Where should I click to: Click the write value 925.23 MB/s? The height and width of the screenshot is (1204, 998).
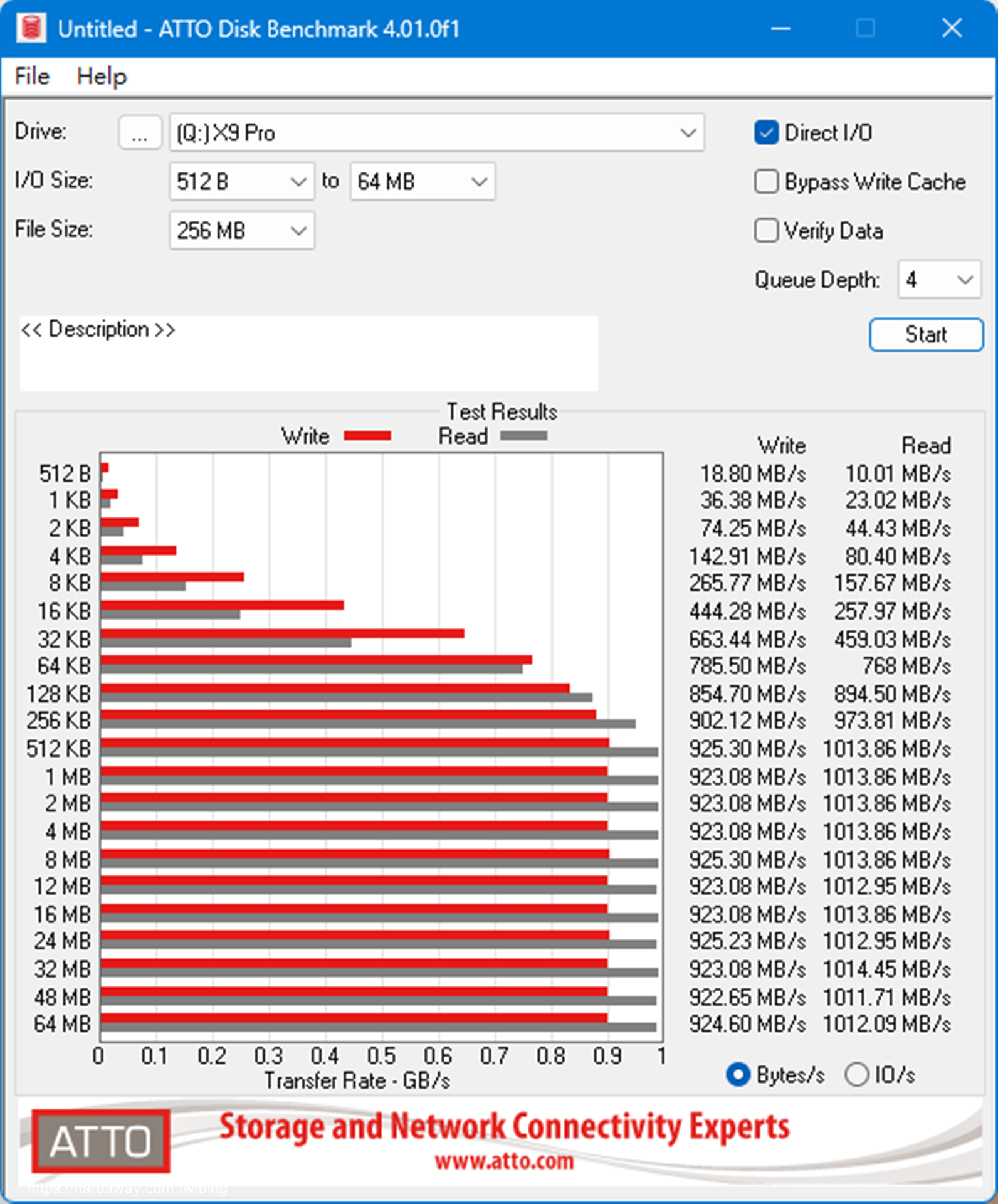click(x=747, y=941)
